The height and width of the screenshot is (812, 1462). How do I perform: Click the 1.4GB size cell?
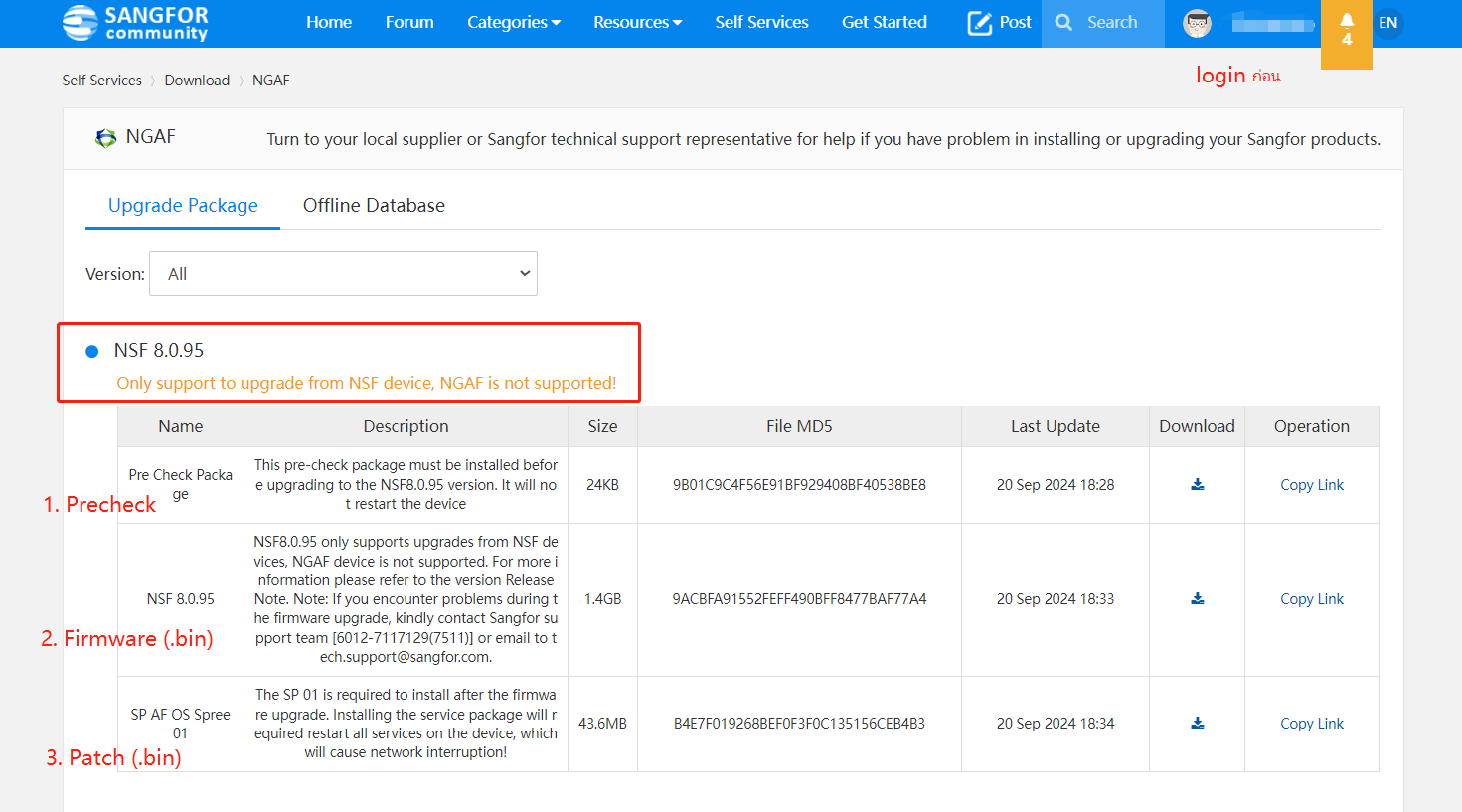602,599
